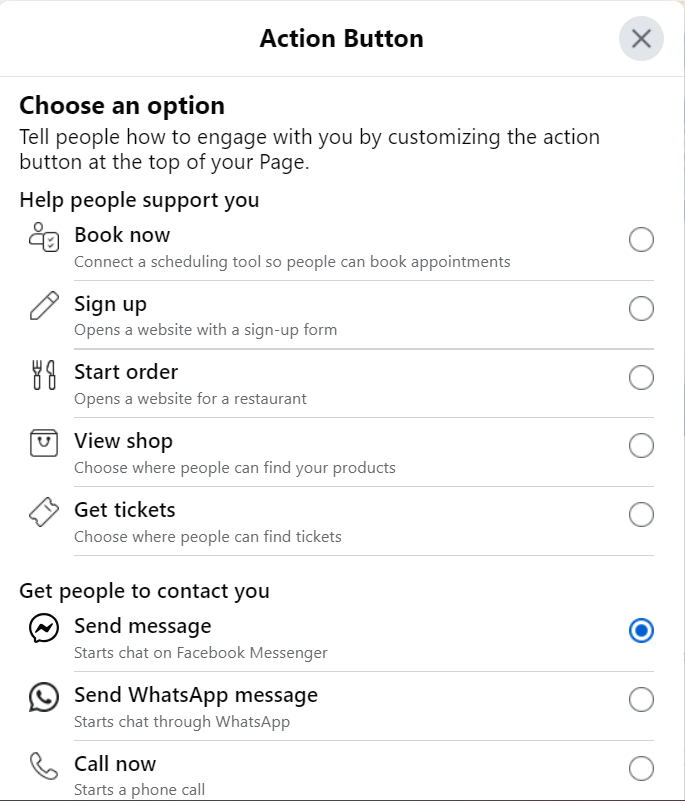
Task: Close the Action Button dialog
Action: coord(641,39)
